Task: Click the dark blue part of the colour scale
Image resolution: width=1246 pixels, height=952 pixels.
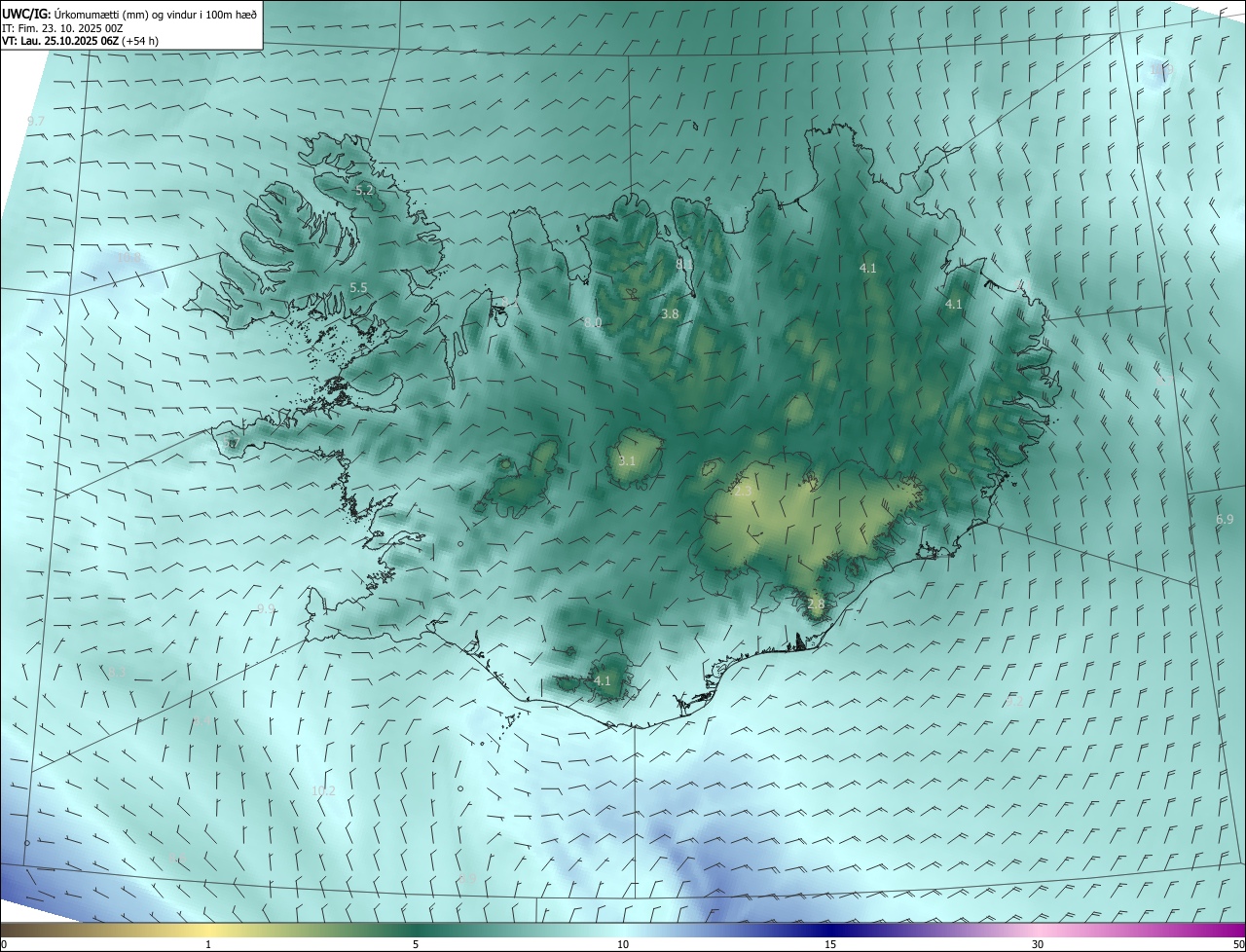Action: (x=830, y=930)
